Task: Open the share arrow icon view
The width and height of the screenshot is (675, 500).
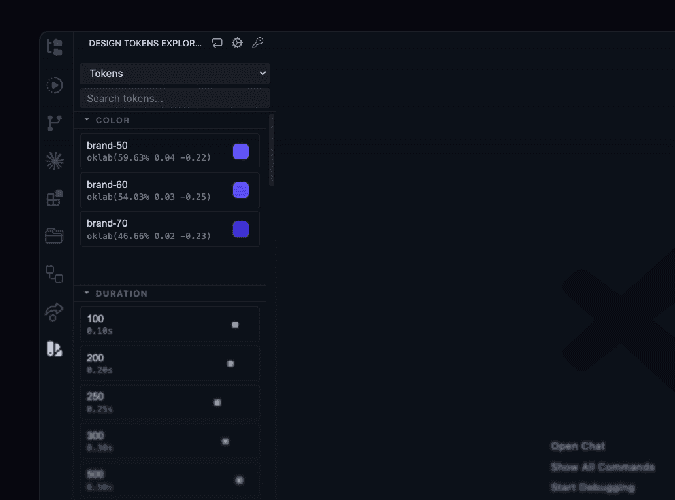Action: pos(54,312)
